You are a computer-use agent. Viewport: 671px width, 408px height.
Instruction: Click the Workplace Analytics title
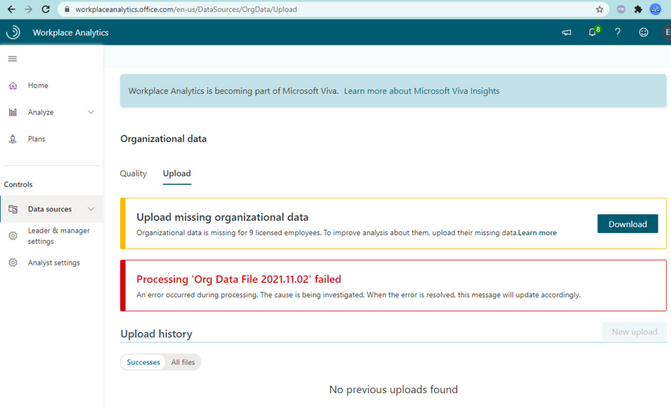71,33
